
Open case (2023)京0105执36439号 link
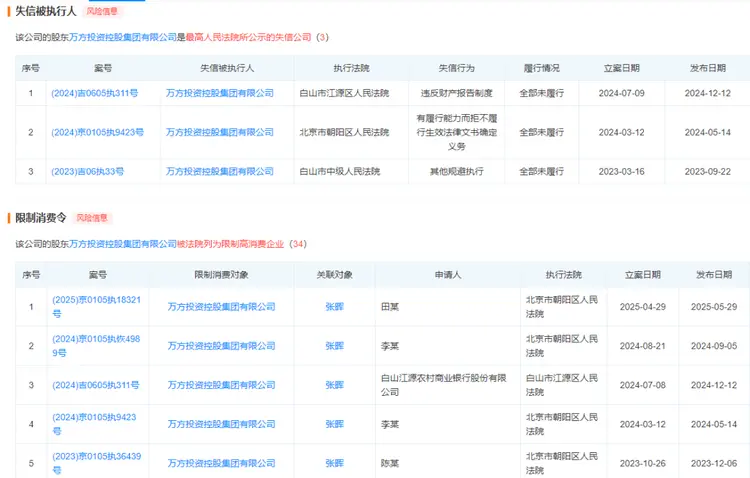pyautogui.click(x=97, y=463)
